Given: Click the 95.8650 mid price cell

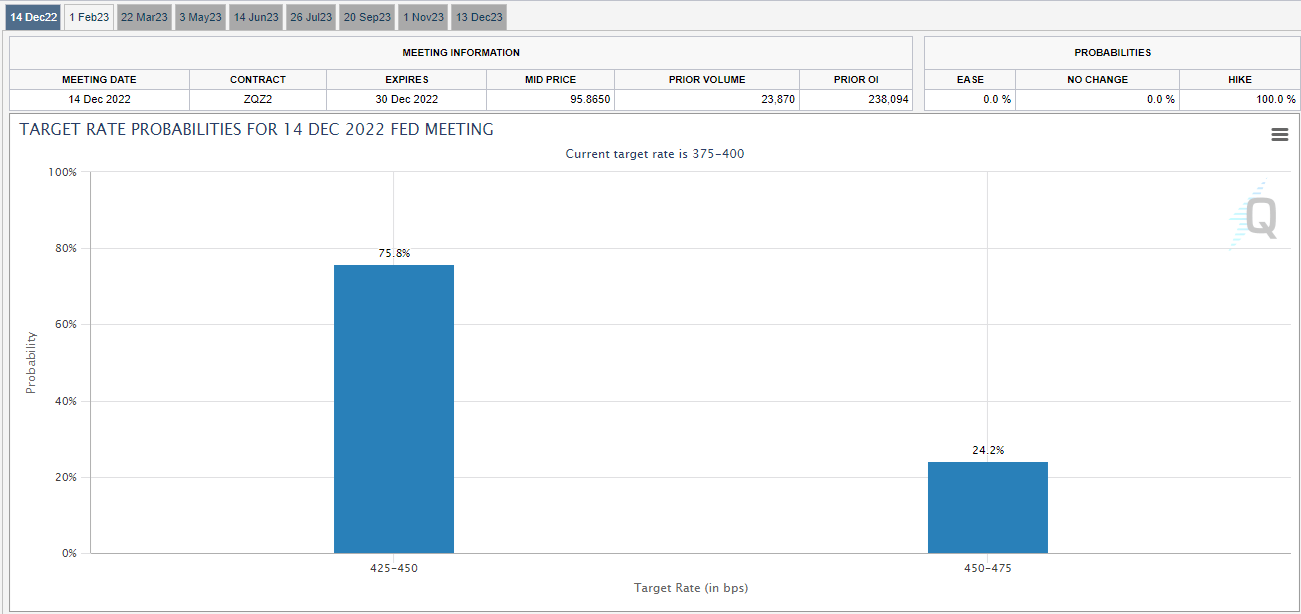Looking at the screenshot, I should click(551, 99).
